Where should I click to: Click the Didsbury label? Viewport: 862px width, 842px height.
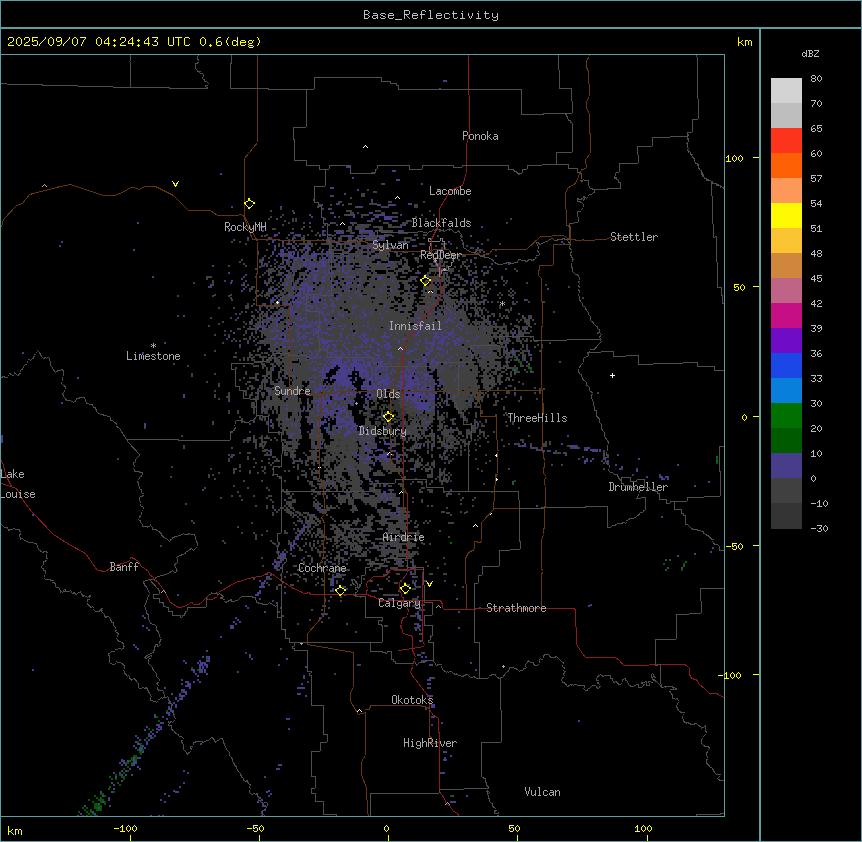[x=383, y=431]
